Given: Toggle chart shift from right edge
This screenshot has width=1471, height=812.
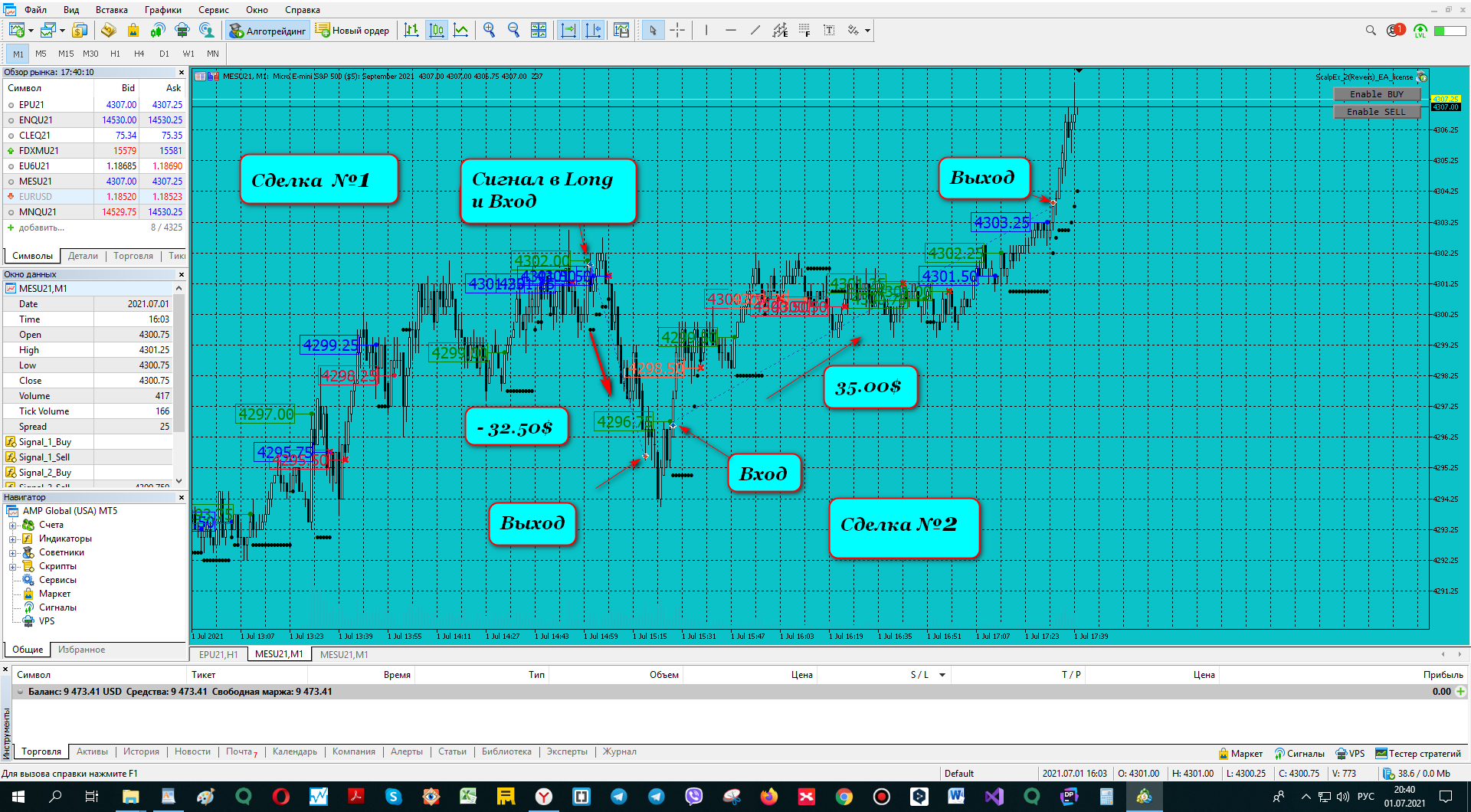Looking at the screenshot, I should [593, 30].
